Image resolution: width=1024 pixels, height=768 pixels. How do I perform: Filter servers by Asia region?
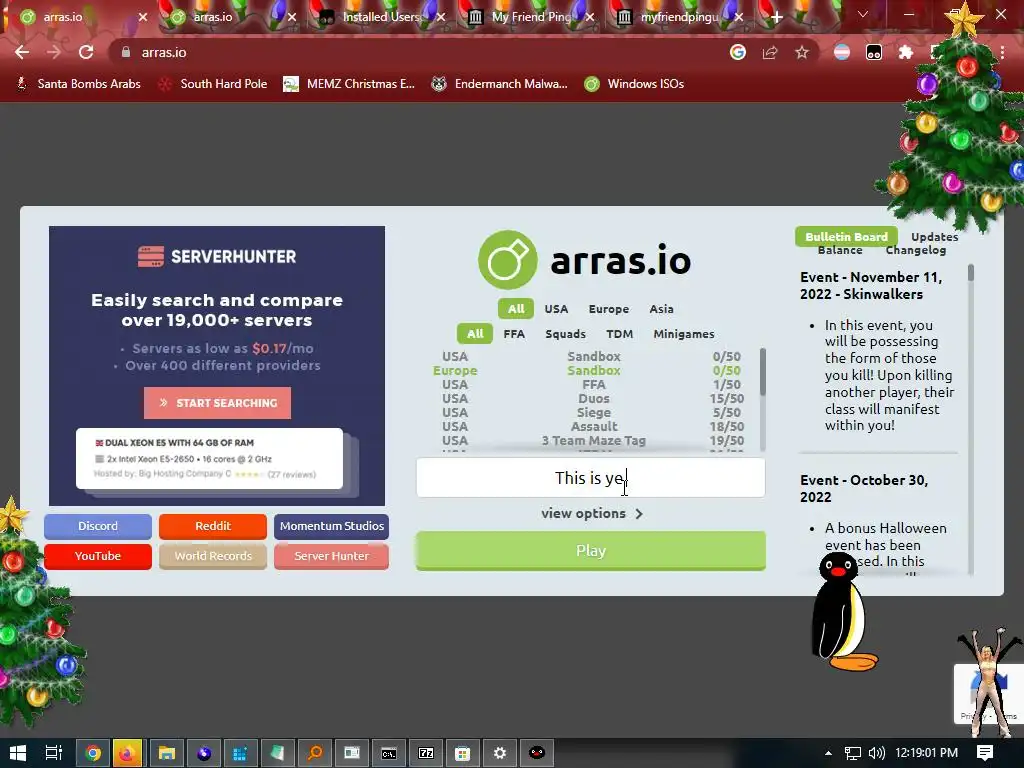(x=661, y=309)
